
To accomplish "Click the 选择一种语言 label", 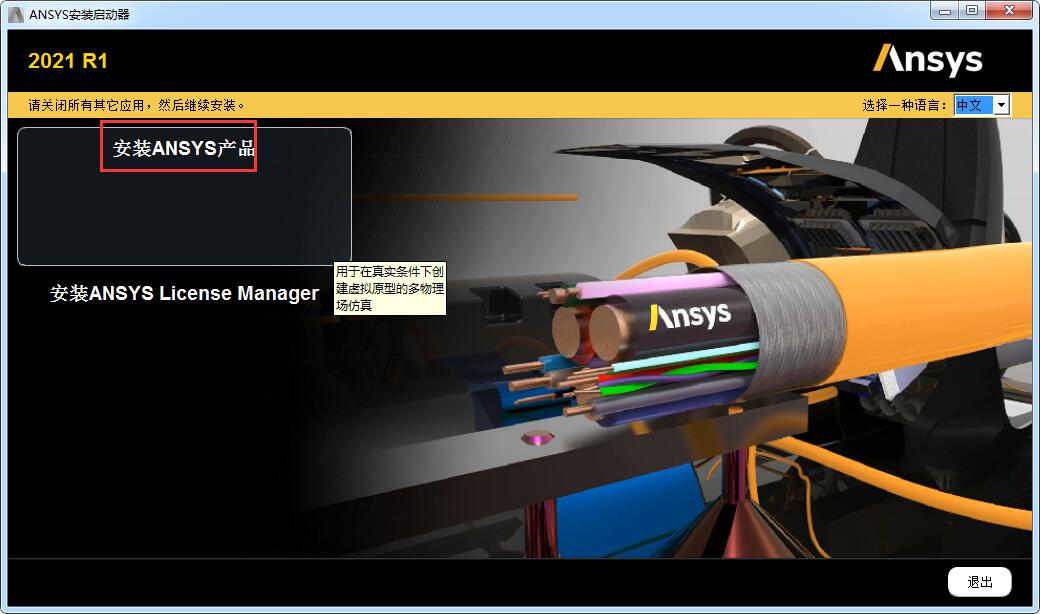I will point(905,105).
